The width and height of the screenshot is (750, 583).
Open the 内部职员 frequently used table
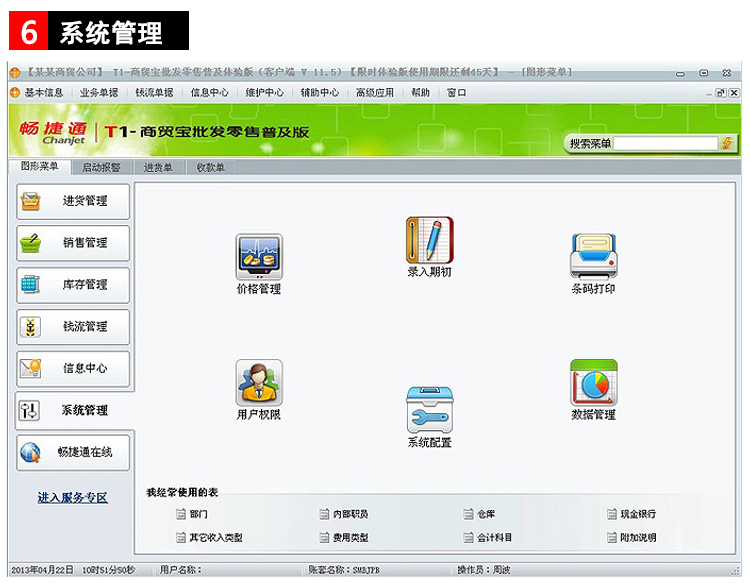point(351,514)
